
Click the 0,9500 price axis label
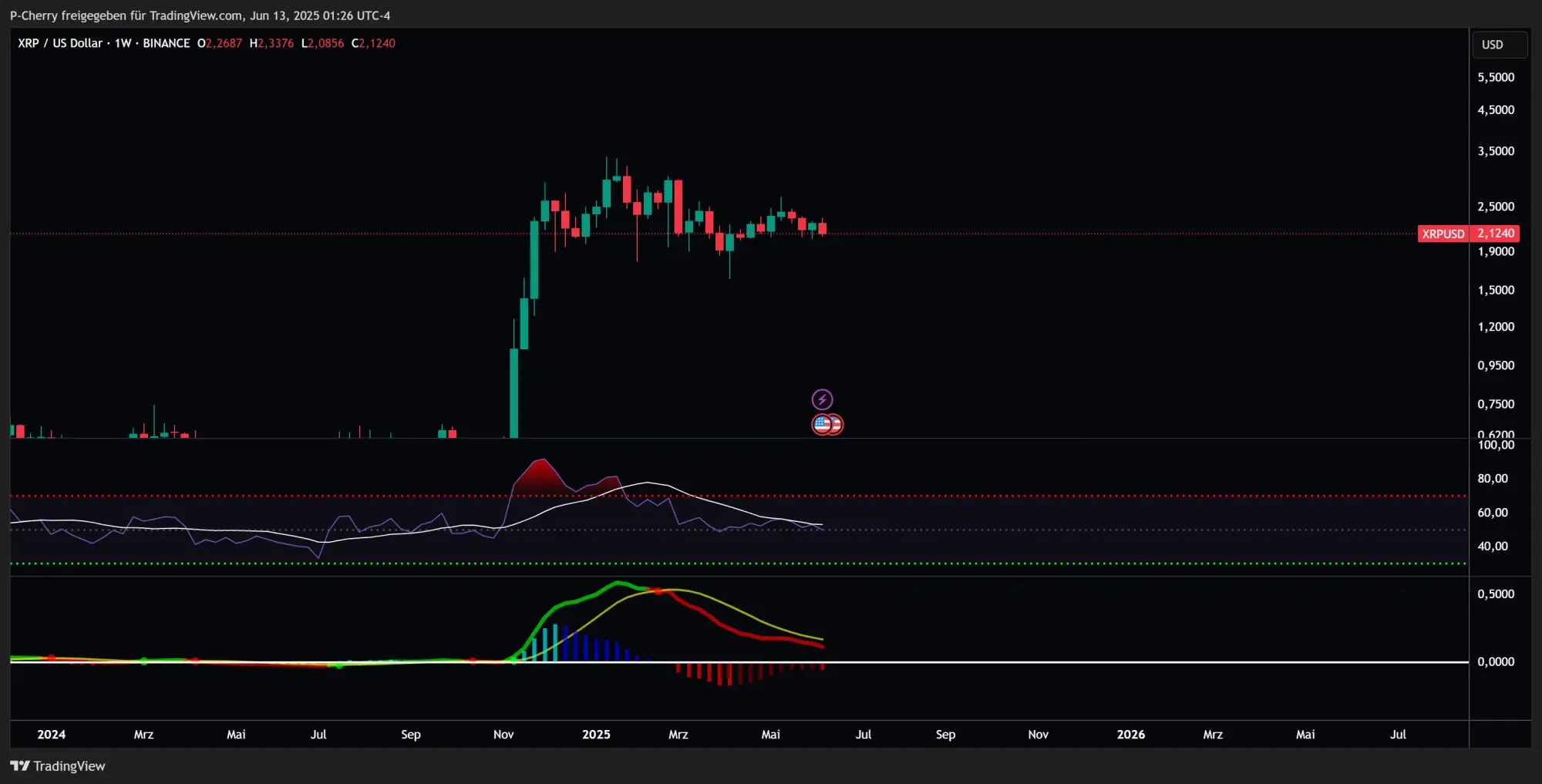1496,365
